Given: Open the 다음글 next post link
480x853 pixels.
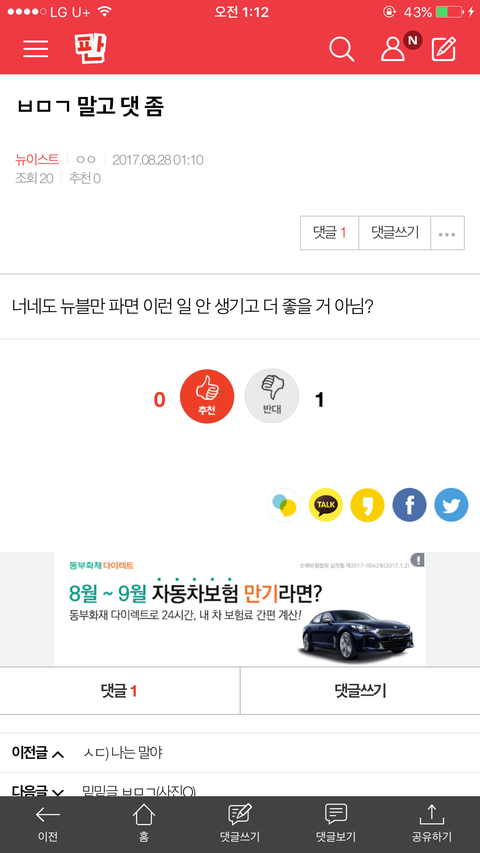Looking at the screenshot, I should coord(240,785).
